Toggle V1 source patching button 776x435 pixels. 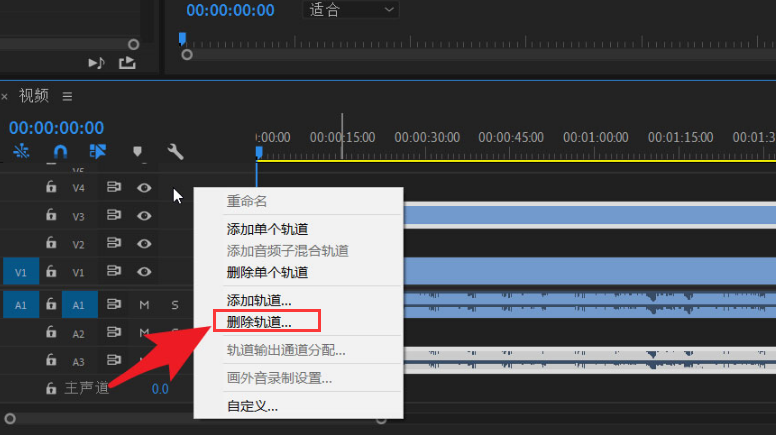[21, 272]
